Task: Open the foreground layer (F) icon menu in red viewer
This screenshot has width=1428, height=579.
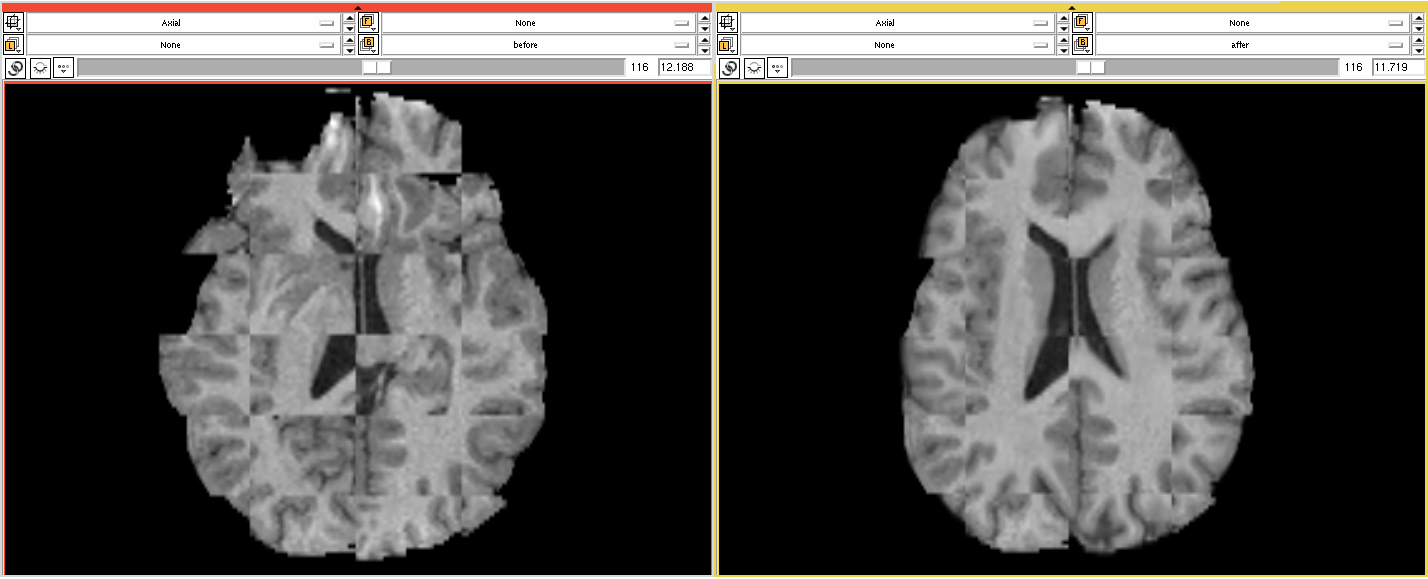Action: pos(368,22)
